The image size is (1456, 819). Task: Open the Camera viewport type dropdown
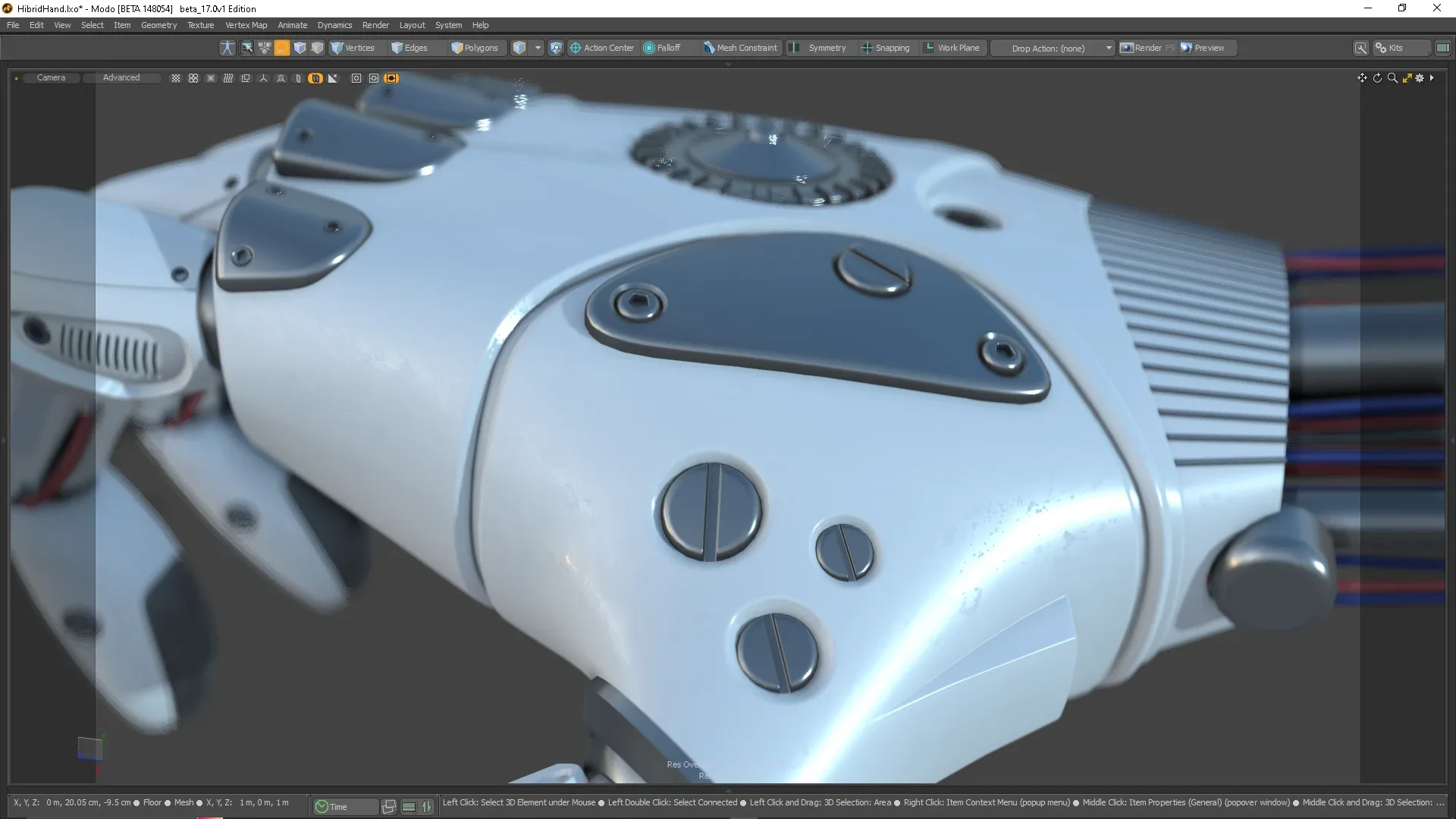coord(51,77)
